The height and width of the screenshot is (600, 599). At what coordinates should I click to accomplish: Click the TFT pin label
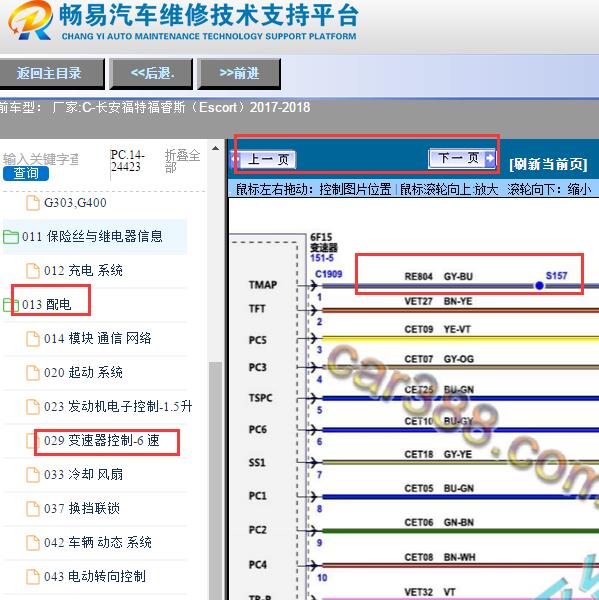pyautogui.click(x=257, y=308)
